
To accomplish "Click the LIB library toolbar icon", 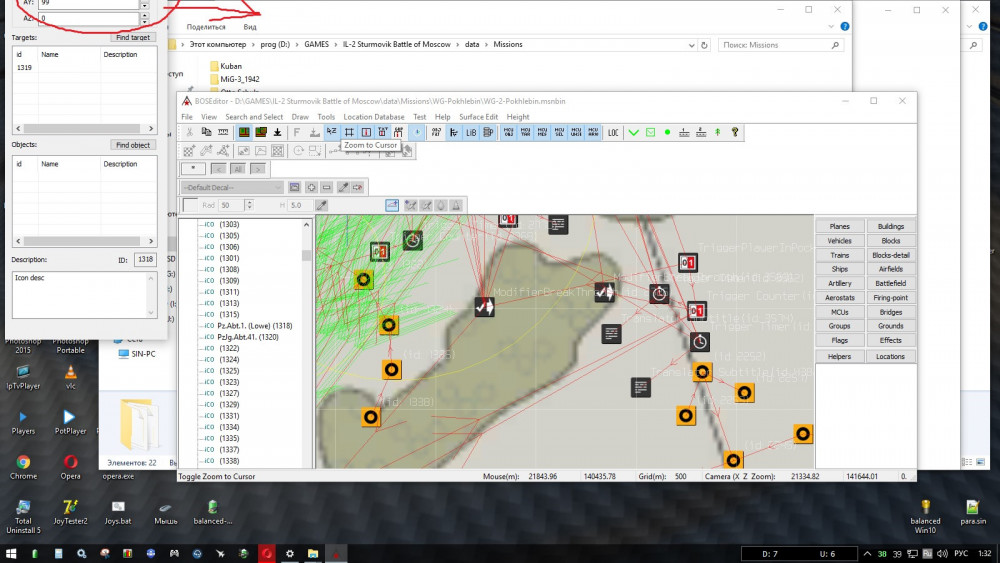I will coord(470,132).
